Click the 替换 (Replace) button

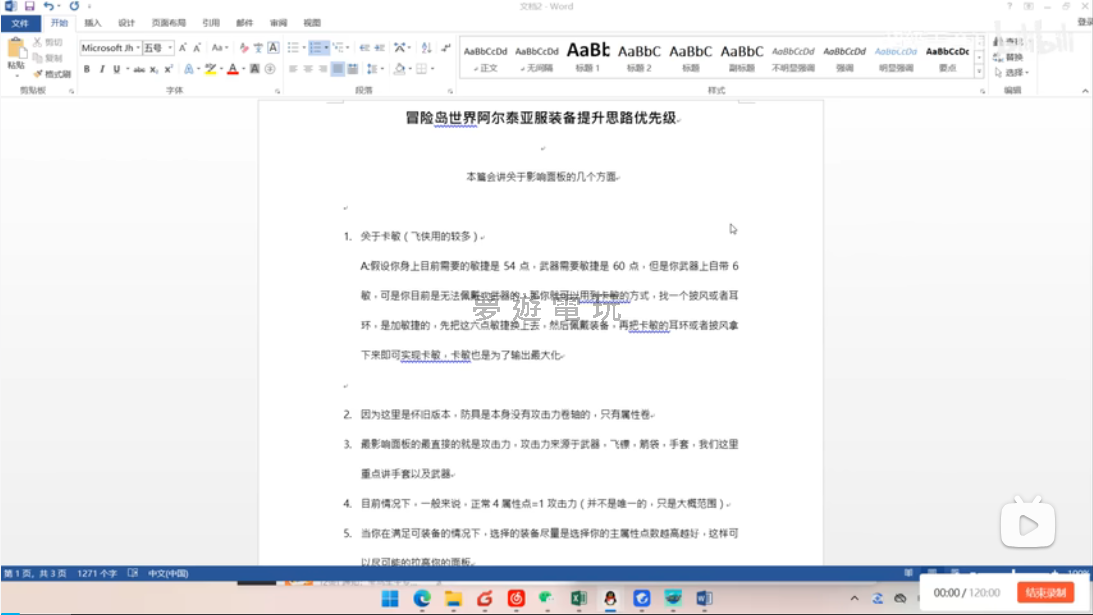[1013, 57]
